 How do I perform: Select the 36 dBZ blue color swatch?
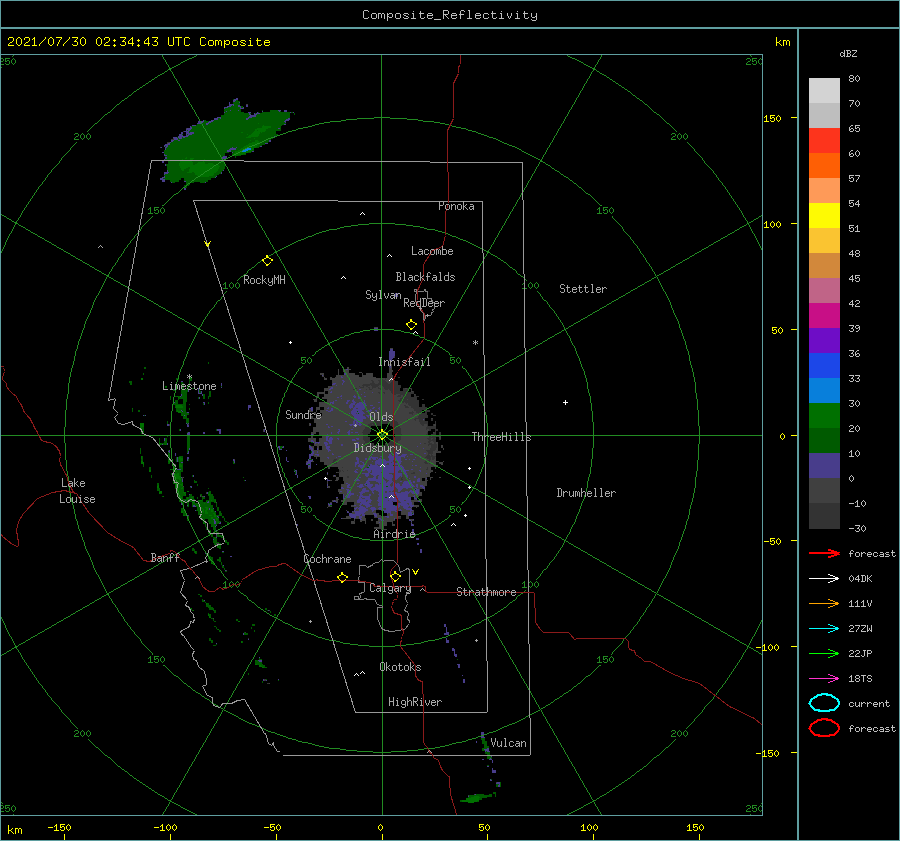click(824, 366)
